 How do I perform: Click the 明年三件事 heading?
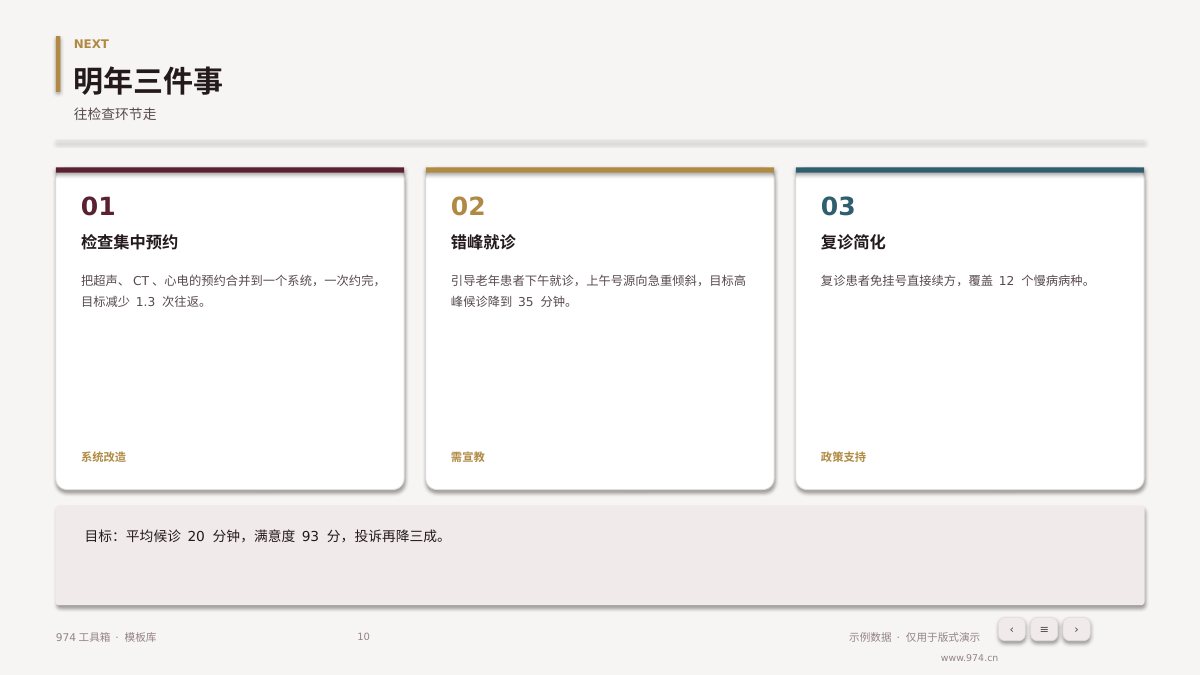(148, 81)
